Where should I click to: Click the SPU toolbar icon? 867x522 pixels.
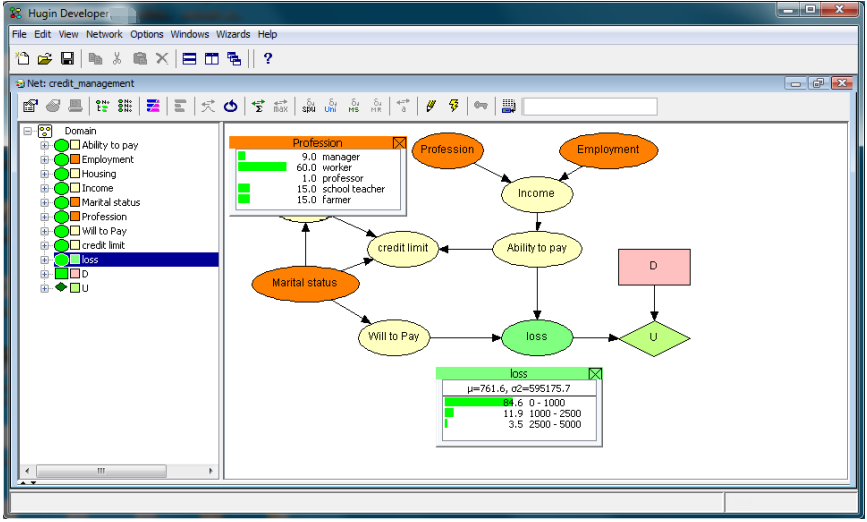[x=309, y=105]
